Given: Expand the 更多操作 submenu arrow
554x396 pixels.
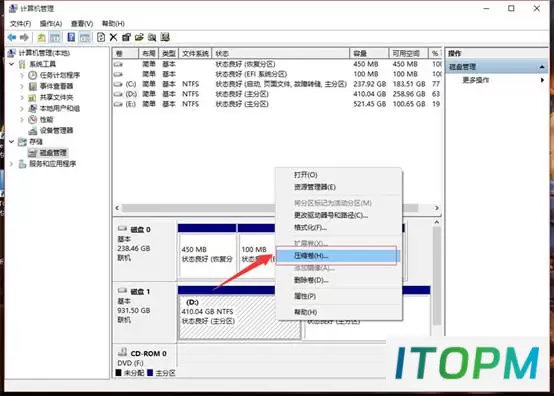Looking at the screenshot, I should click(x=542, y=80).
